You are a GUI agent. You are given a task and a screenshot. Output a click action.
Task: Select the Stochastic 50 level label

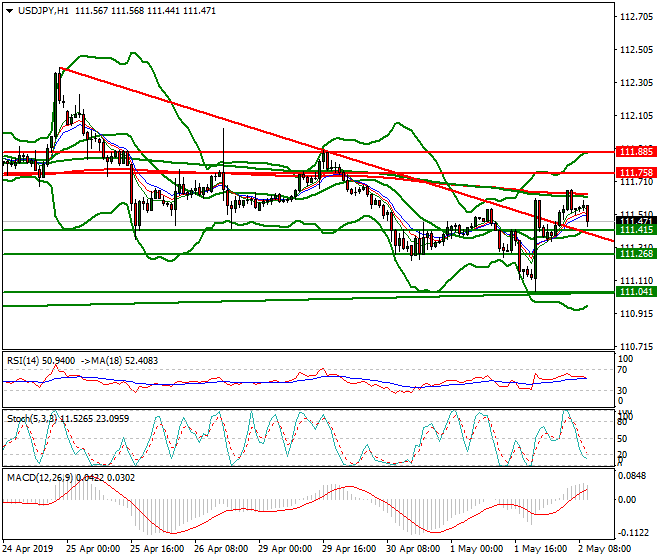[x=622, y=439]
